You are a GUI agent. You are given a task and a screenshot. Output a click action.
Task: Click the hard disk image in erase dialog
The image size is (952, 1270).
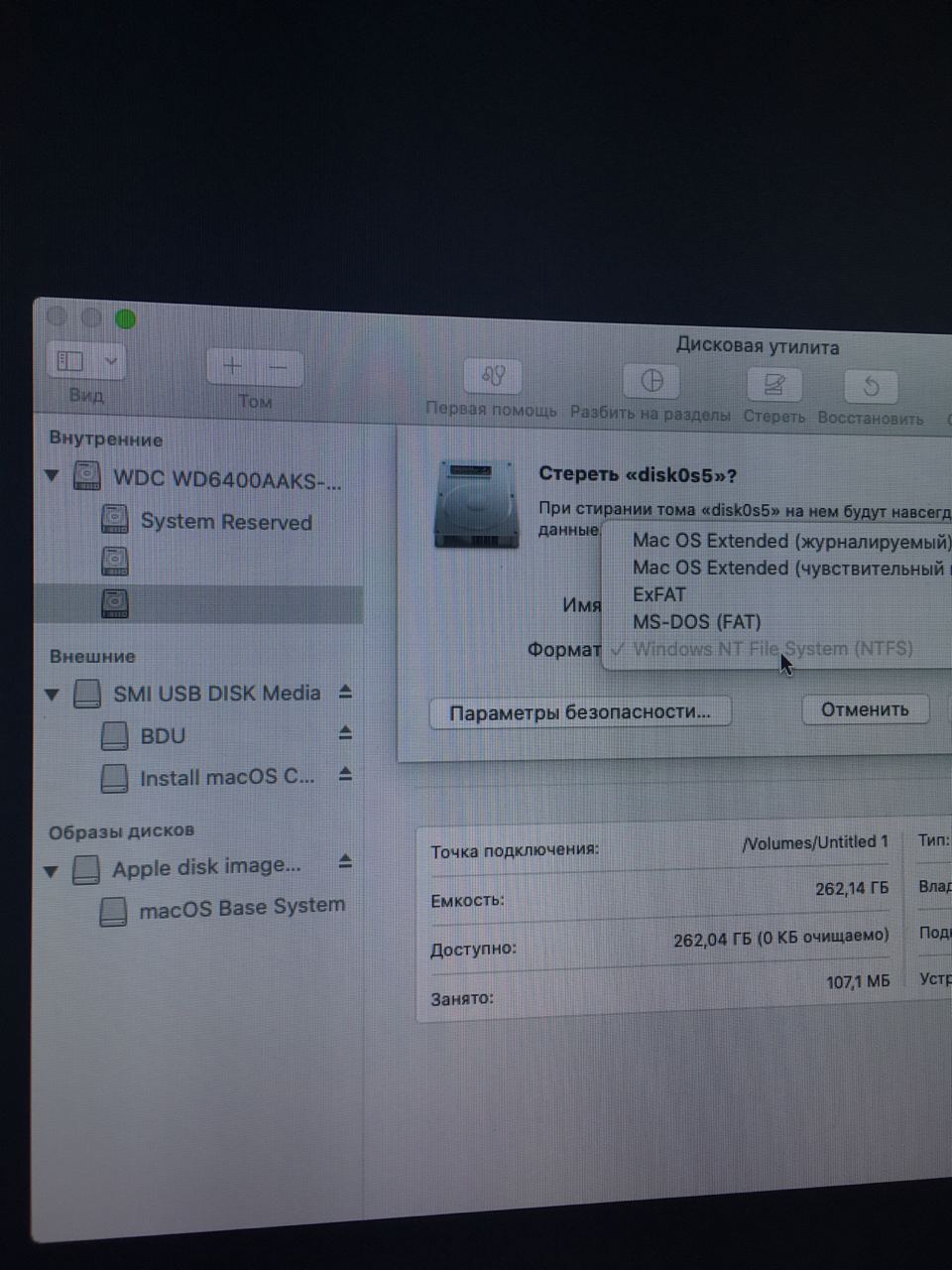477,503
